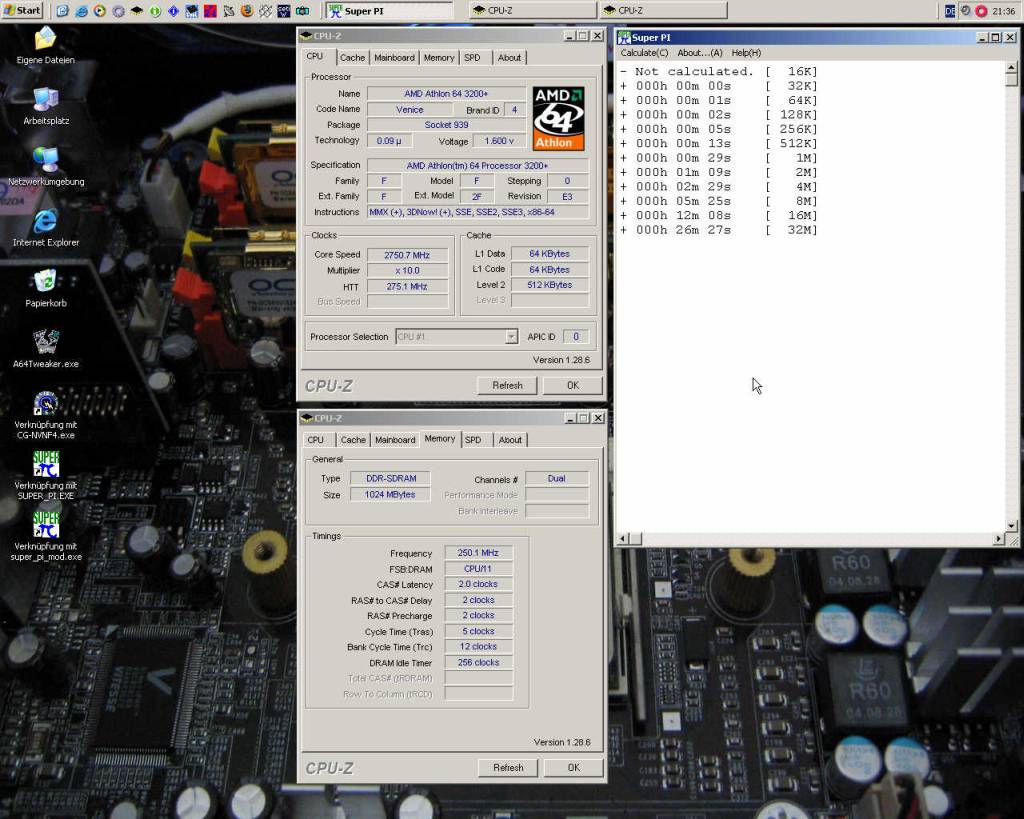Open SPD tab in upper CPU-Z window
Image resolution: width=1024 pixels, height=819 pixels.
click(x=472, y=57)
